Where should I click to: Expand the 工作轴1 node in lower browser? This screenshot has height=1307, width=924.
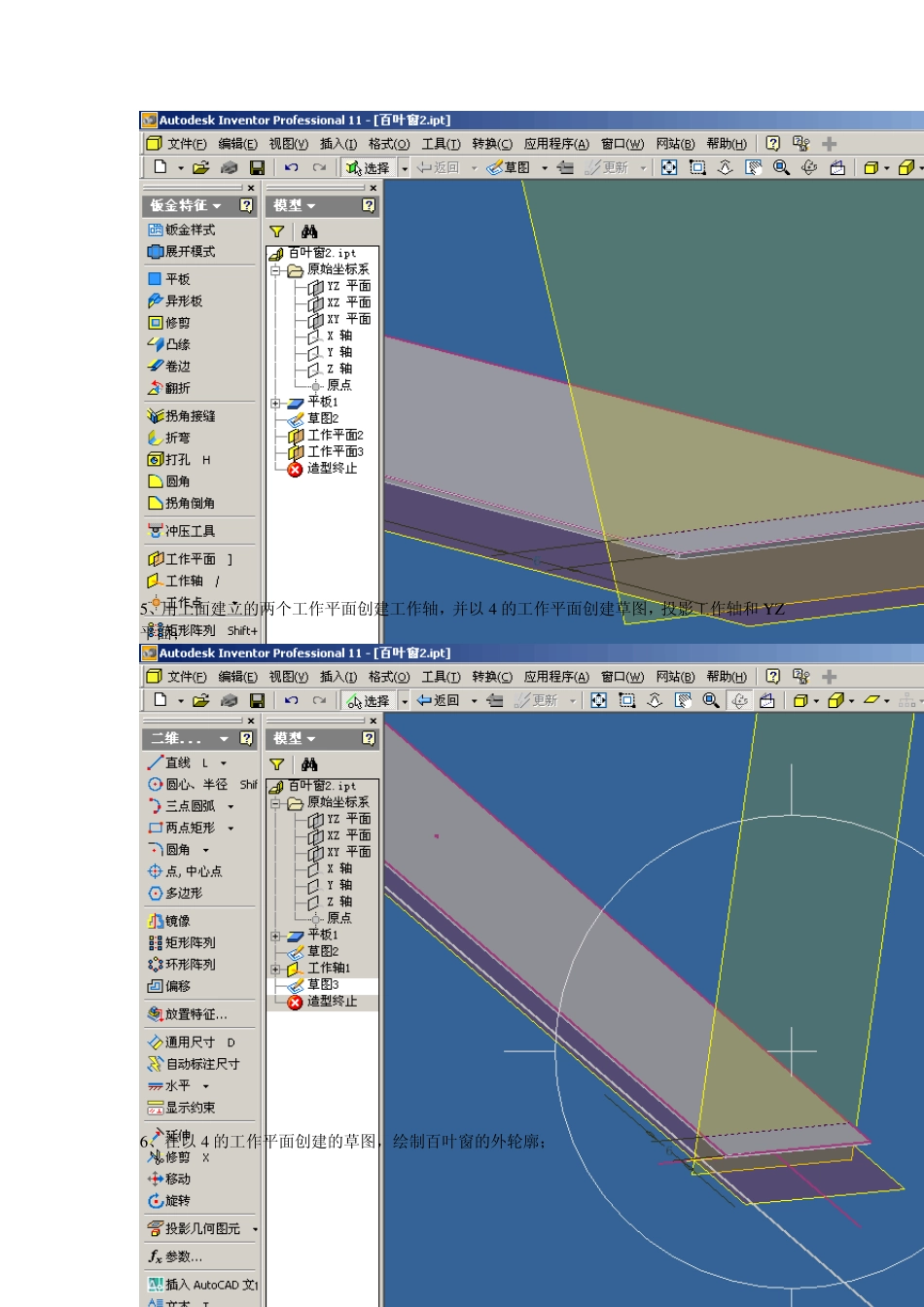tap(275, 970)
